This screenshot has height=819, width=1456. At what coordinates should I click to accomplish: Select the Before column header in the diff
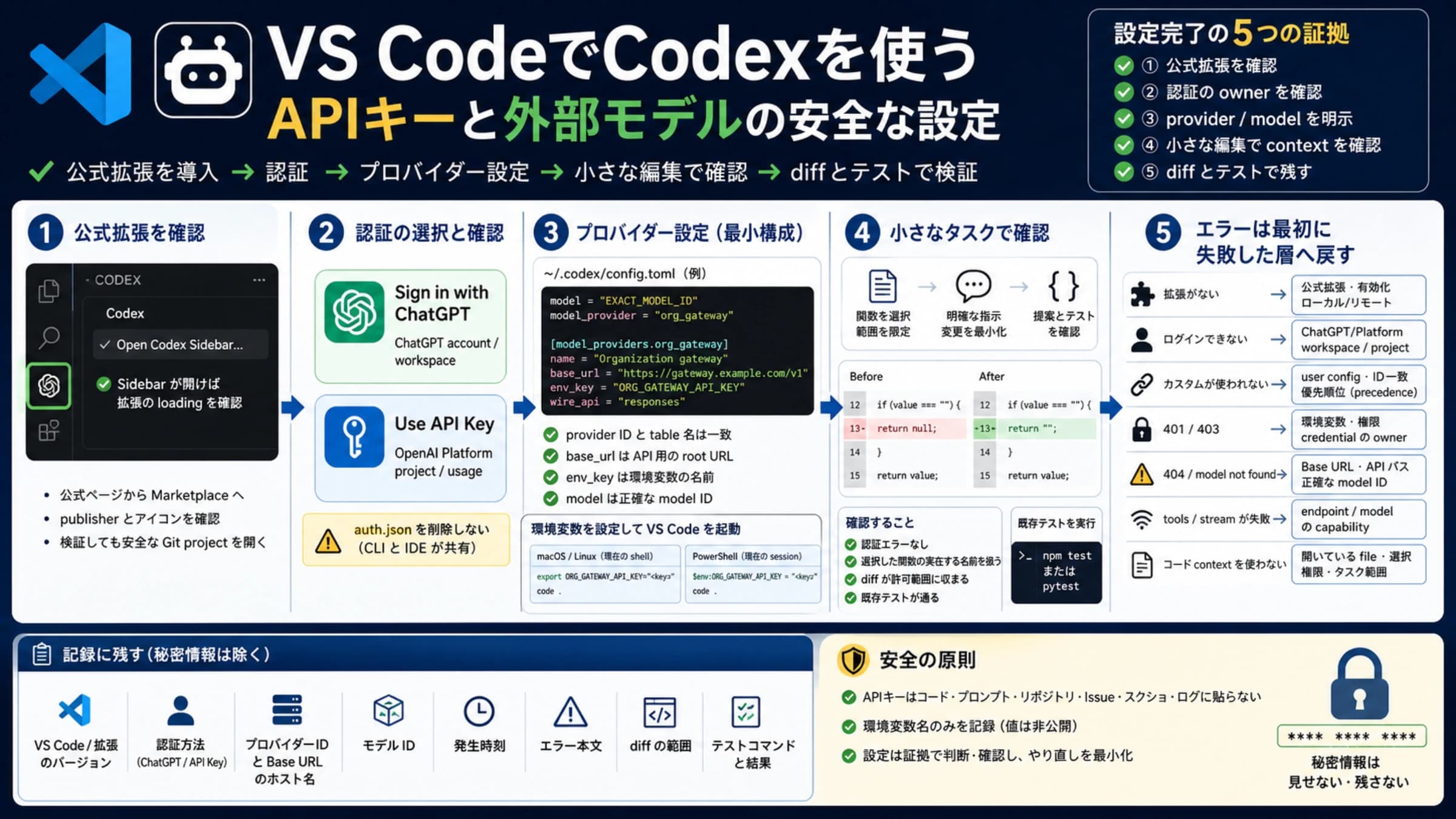coord(866,377)
